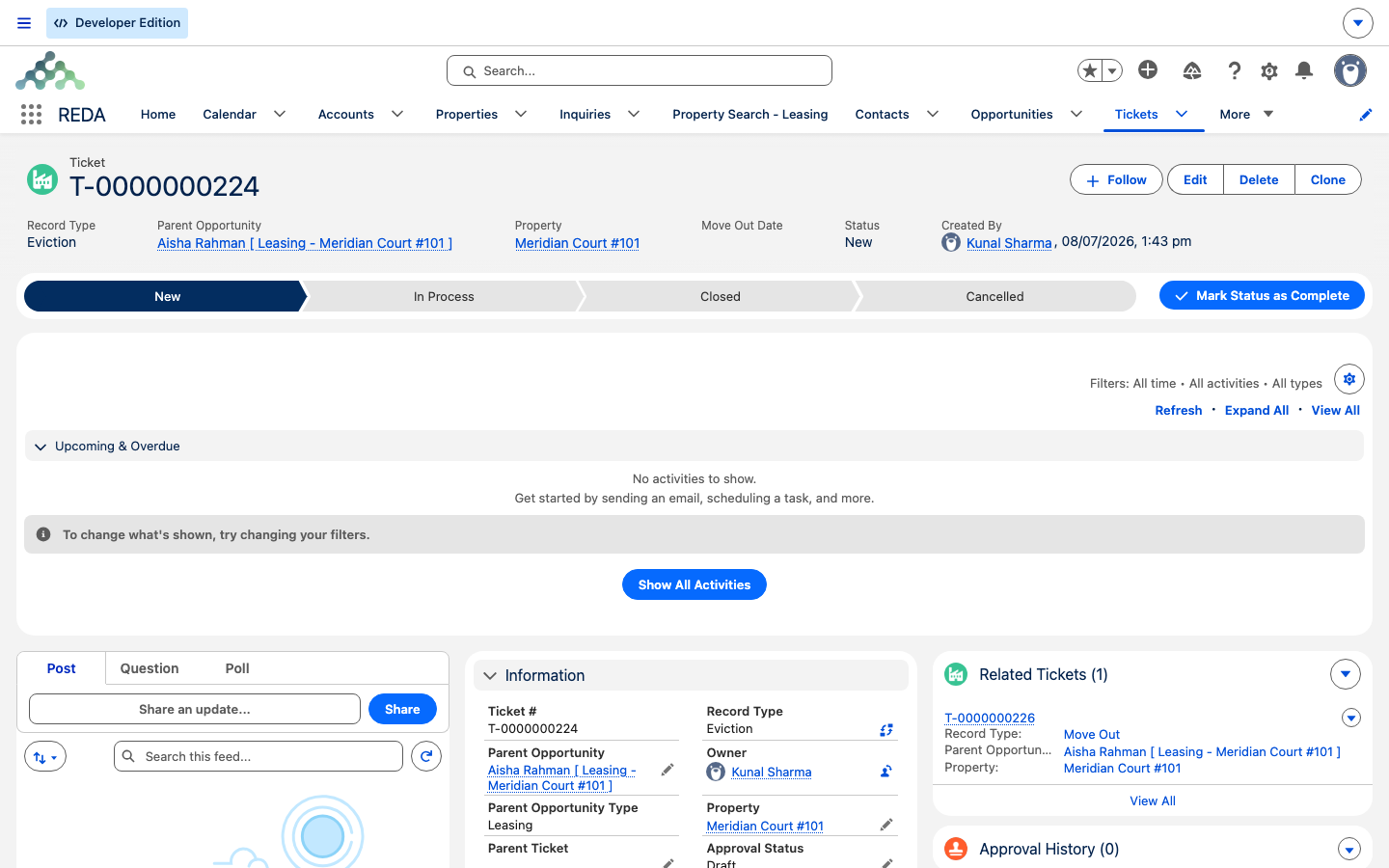1389x868 pixels.
Task: Open the user profile avatar
Action: click(x=1350, y=70)
